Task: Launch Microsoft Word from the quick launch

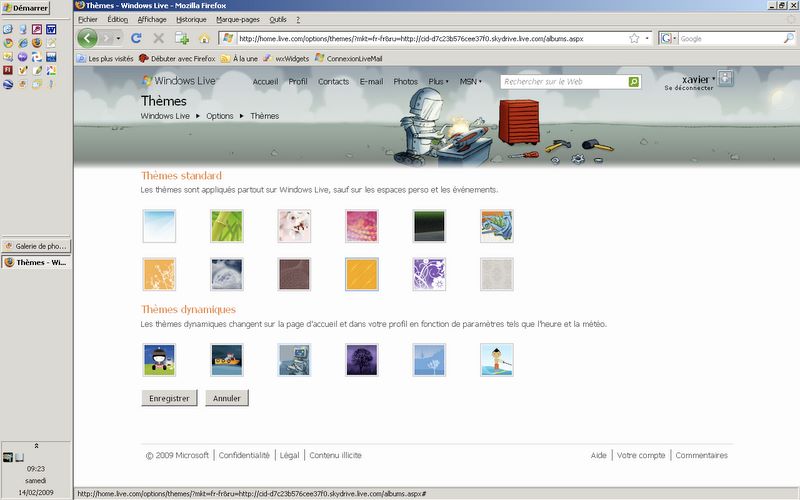Action: coord(51,29)
